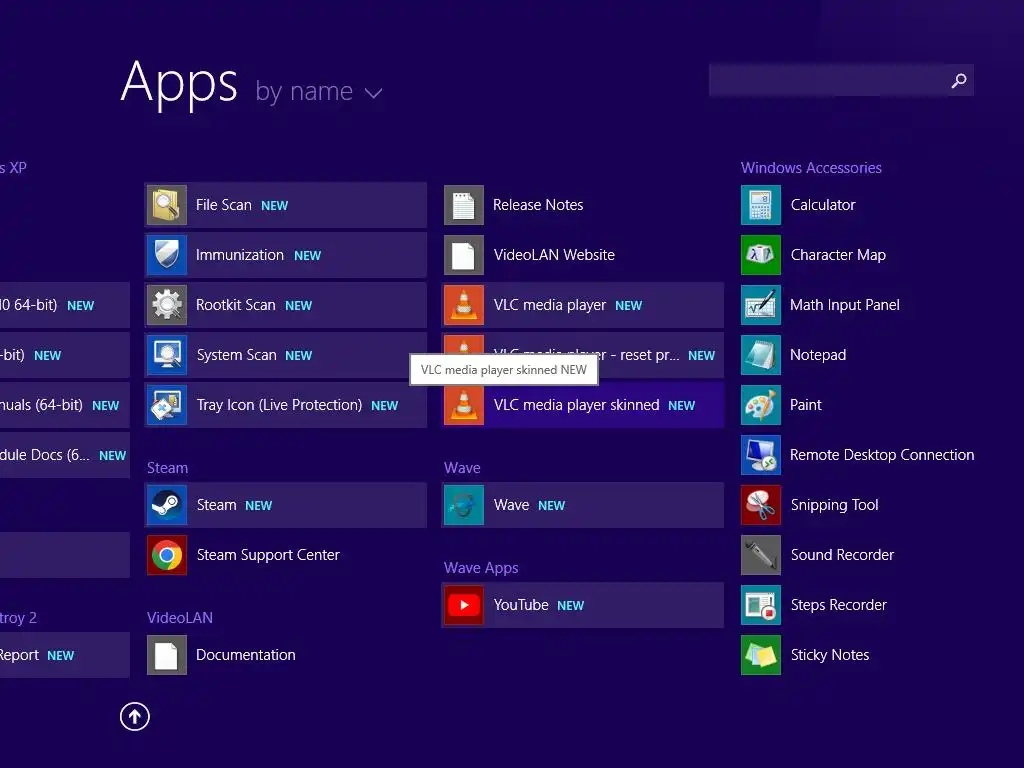Viewport: 1024px width, 768px height.
Task: Open the Math Input Panel icon
Action: tap(761, 305)
